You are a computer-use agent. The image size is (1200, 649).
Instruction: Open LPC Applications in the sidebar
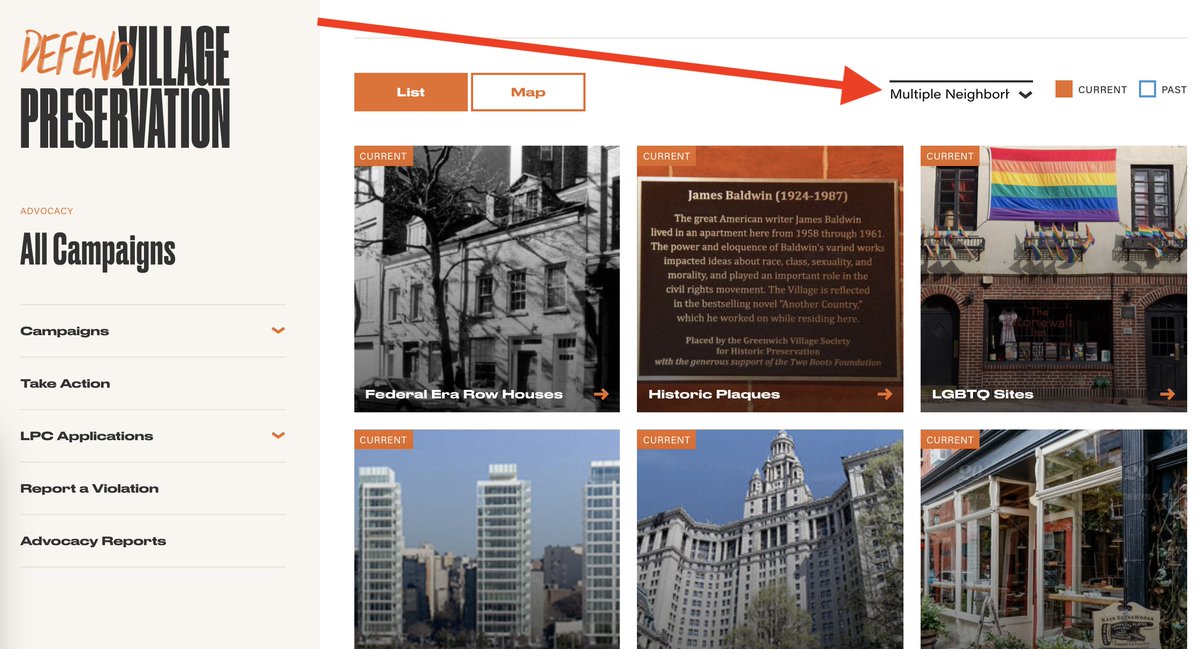coord(87,436)
